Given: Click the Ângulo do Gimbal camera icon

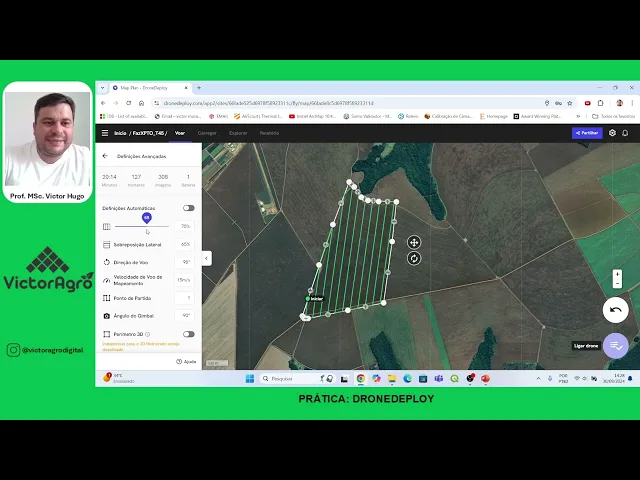Looking at the screenshot, I should pos(107,316).
